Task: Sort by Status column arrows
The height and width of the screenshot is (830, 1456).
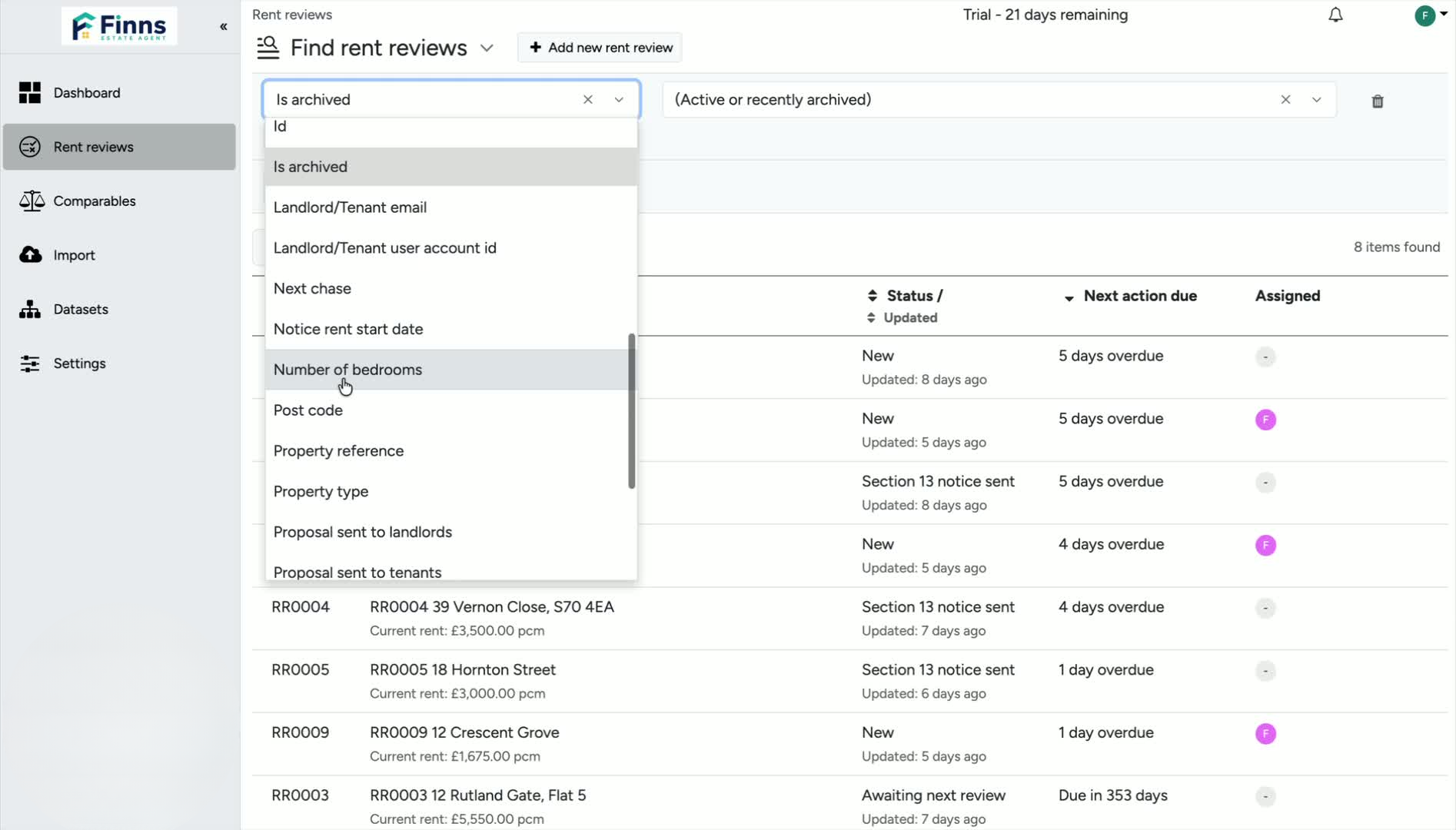Action: tap(873, 296)
